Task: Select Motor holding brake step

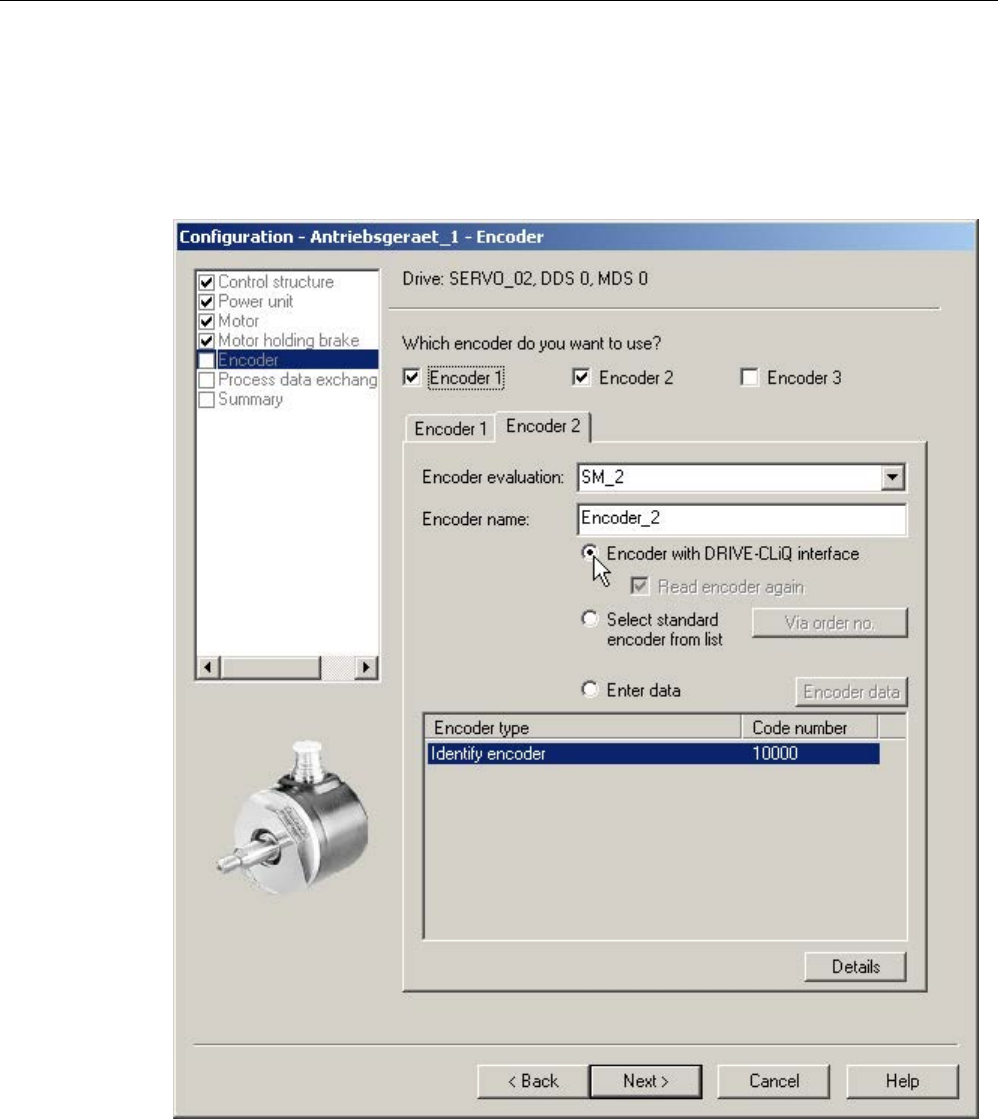Action: [x=288, y=340]
